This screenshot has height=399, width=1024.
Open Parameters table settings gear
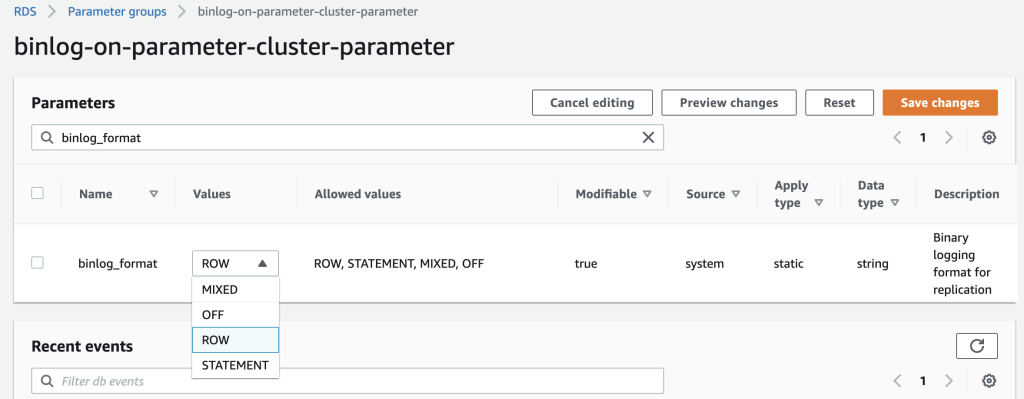pos(989,138)
